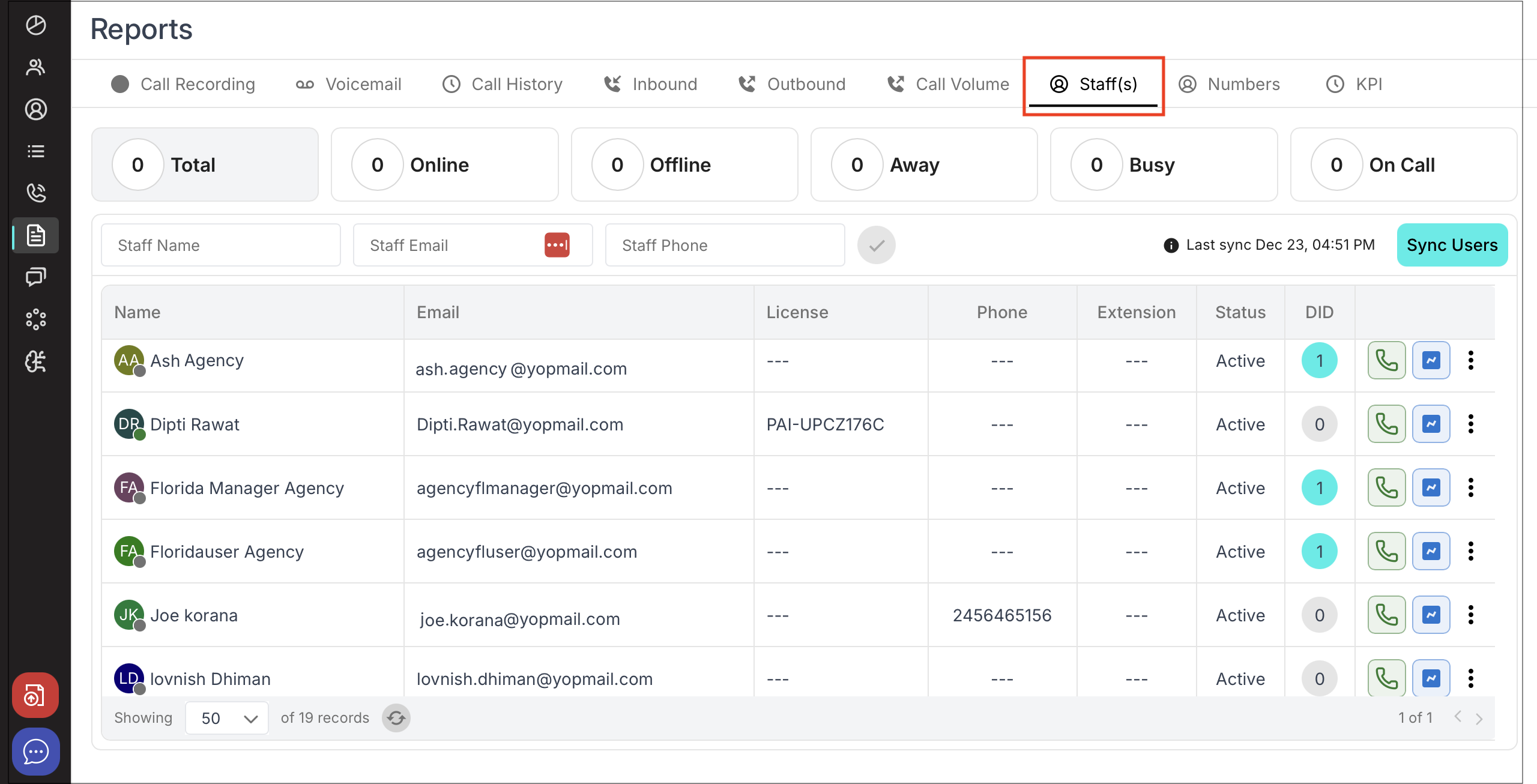This screenshot has width=1537, height=784.
Task: Click the info icon beside Last sync
Action: 1171,246
